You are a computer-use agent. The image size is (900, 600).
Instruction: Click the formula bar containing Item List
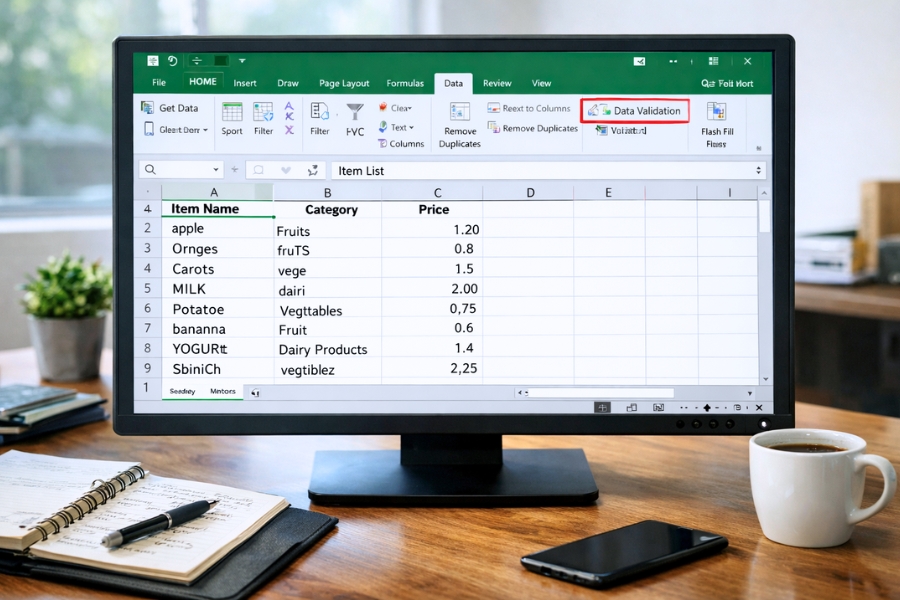[450, 170]
